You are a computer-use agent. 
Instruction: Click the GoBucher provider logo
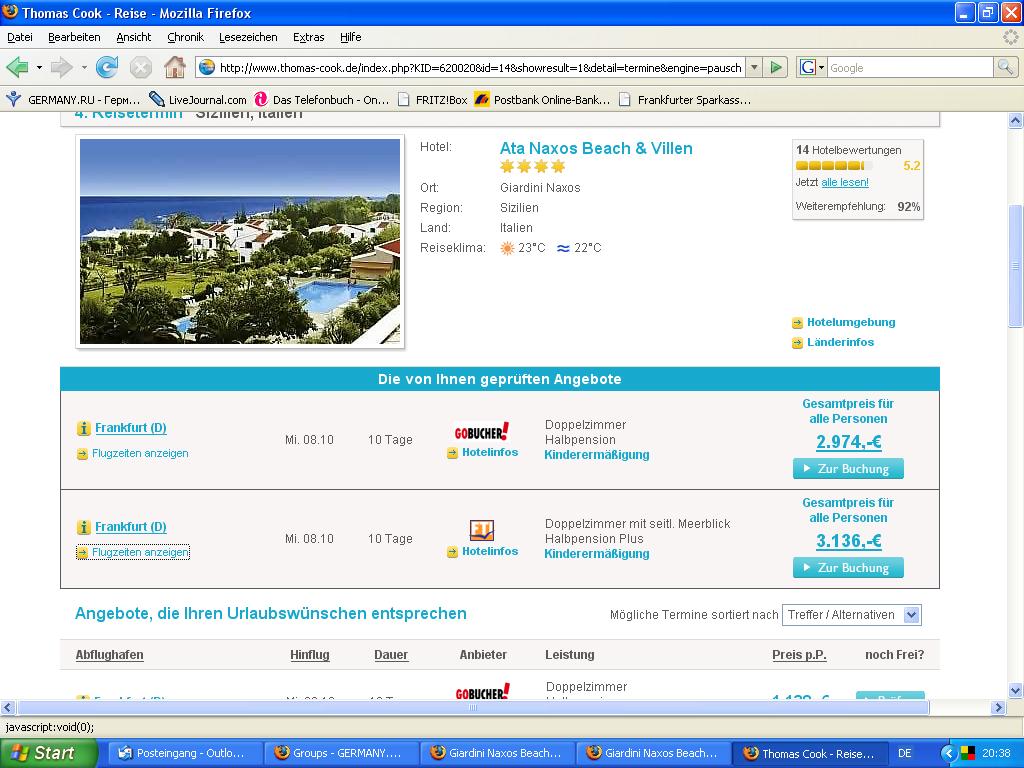click(482, 432)
